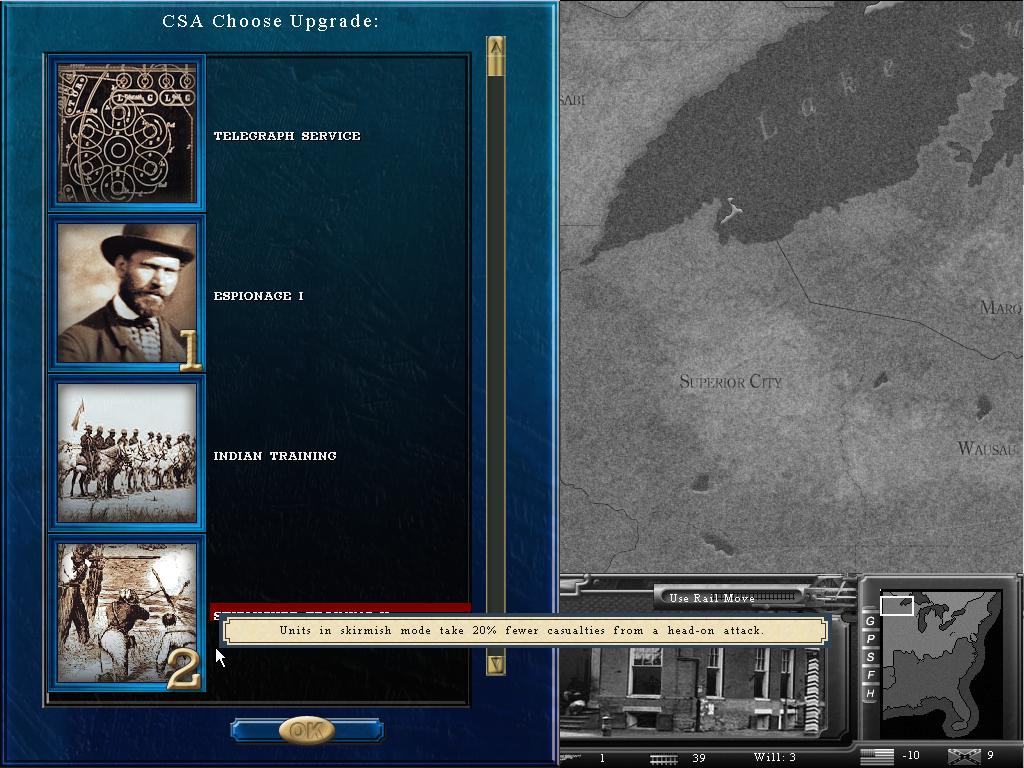This screenshot has height=768, width=1024.
Task: Click the railroad track icon in status bar
Action: click(664, 758)
